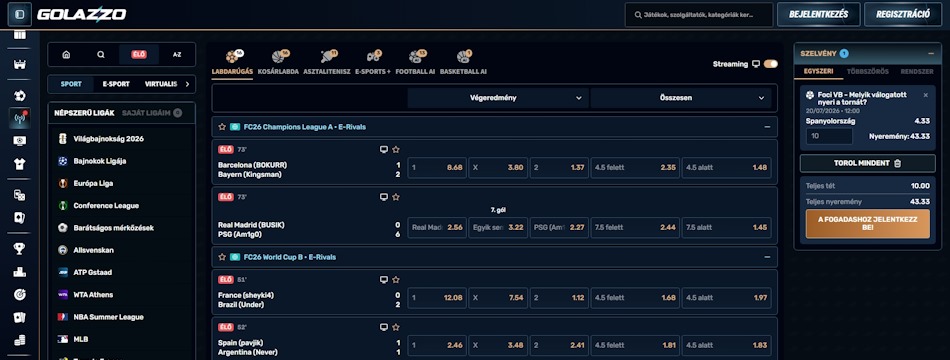Pick Bayern win odds 1.37
The height and width of the screenshot is (360, 950).
(559, 168)
